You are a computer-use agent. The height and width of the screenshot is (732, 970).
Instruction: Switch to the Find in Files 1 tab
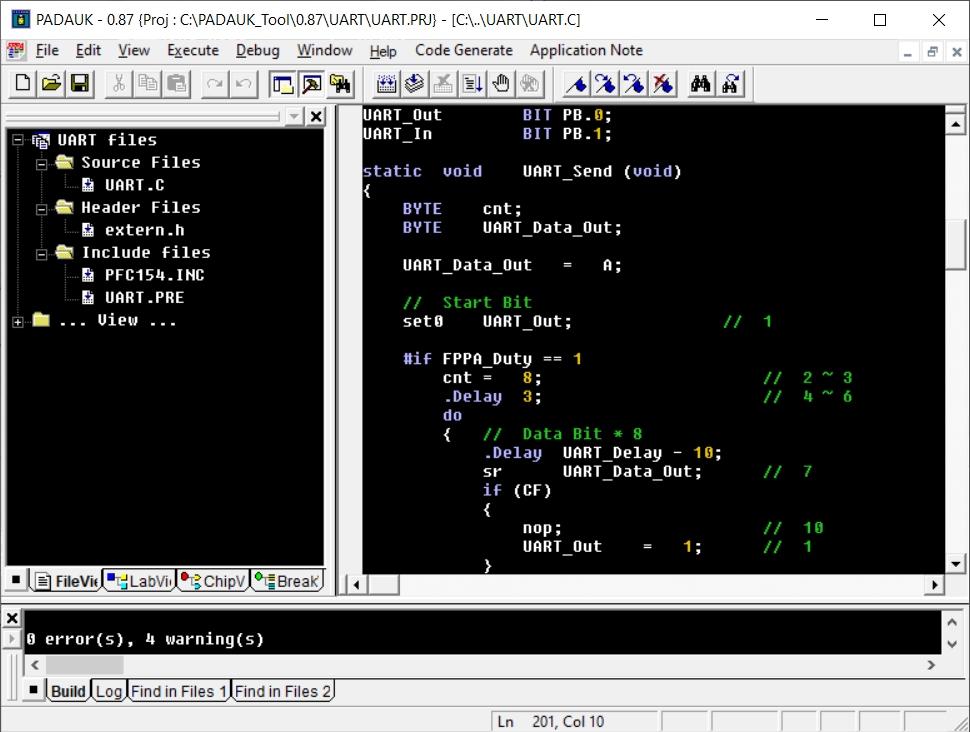tap(179, 691)
